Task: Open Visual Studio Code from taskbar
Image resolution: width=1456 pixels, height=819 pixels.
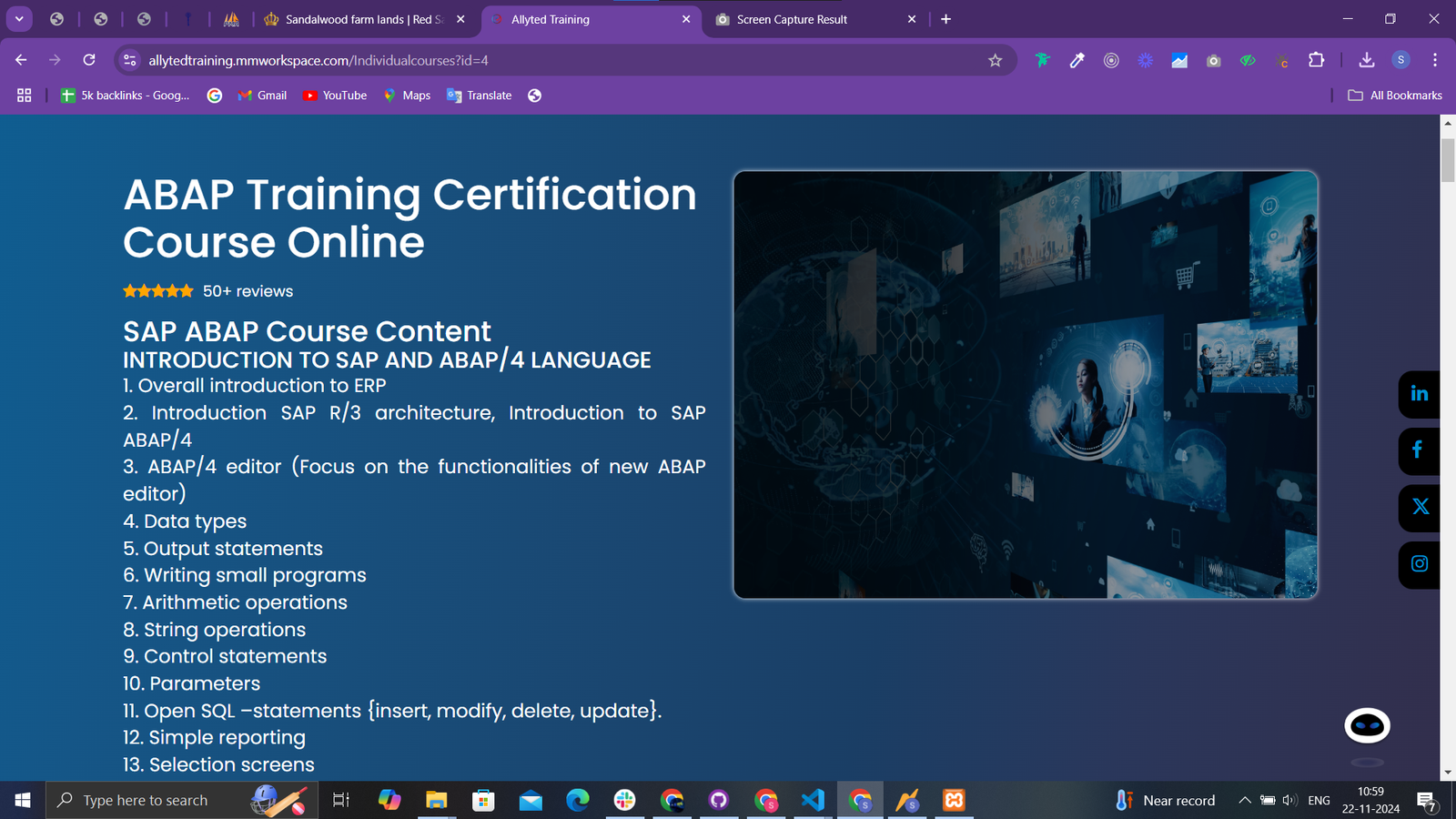Action: tap(813, 800)
